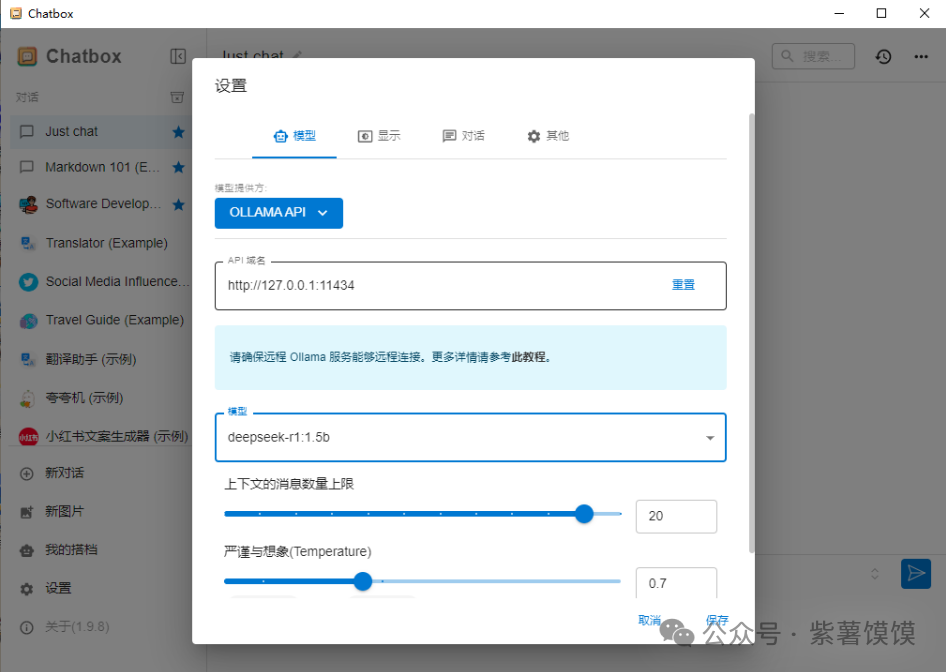
Task: Click the input box expand arrows
Action: 874,574
